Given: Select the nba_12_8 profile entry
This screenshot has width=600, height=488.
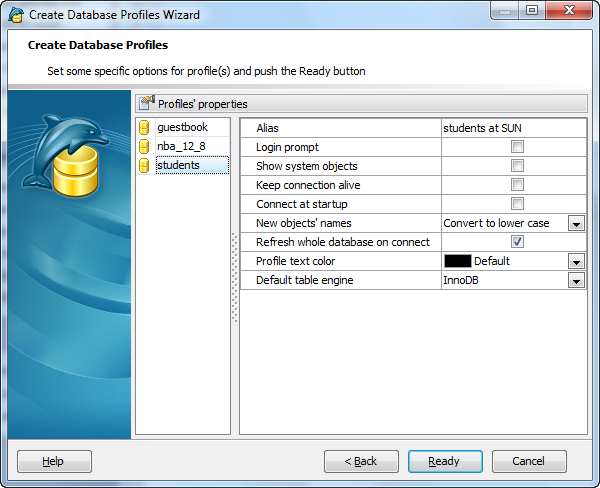Looking at the screenshot, I should coord(181,147).
